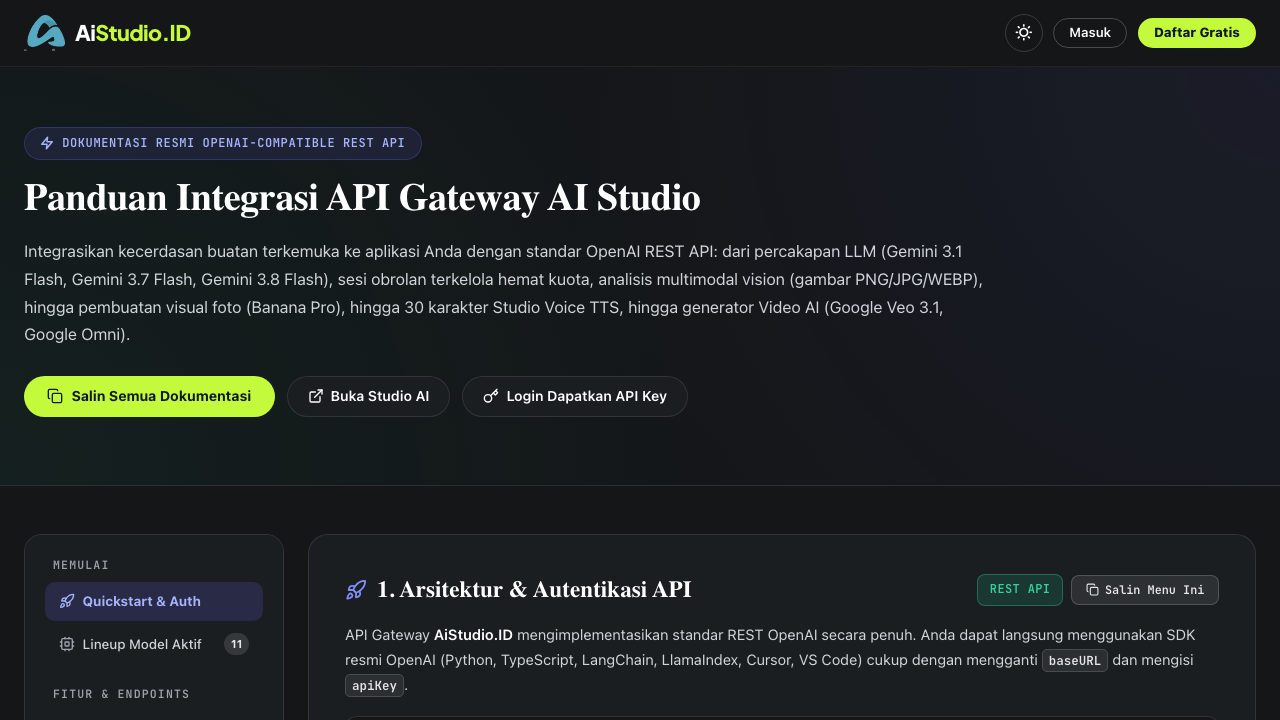
Task: Click chip icon beside Lineup Model Aktif
Action: (x=67, y=644)
